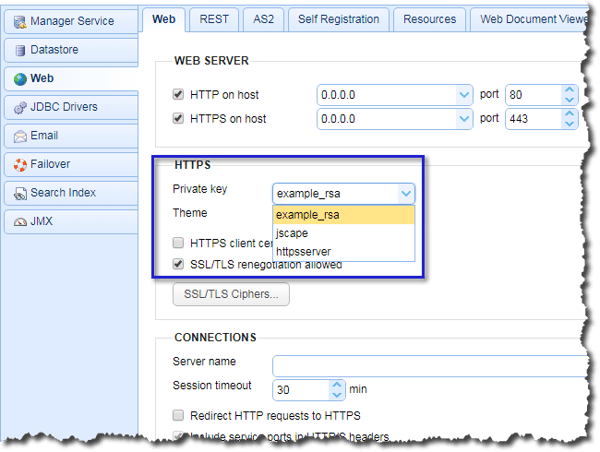The image size is (600, 452).
Task: Click the Datastore database icon
Action: (x=20, y=50)
